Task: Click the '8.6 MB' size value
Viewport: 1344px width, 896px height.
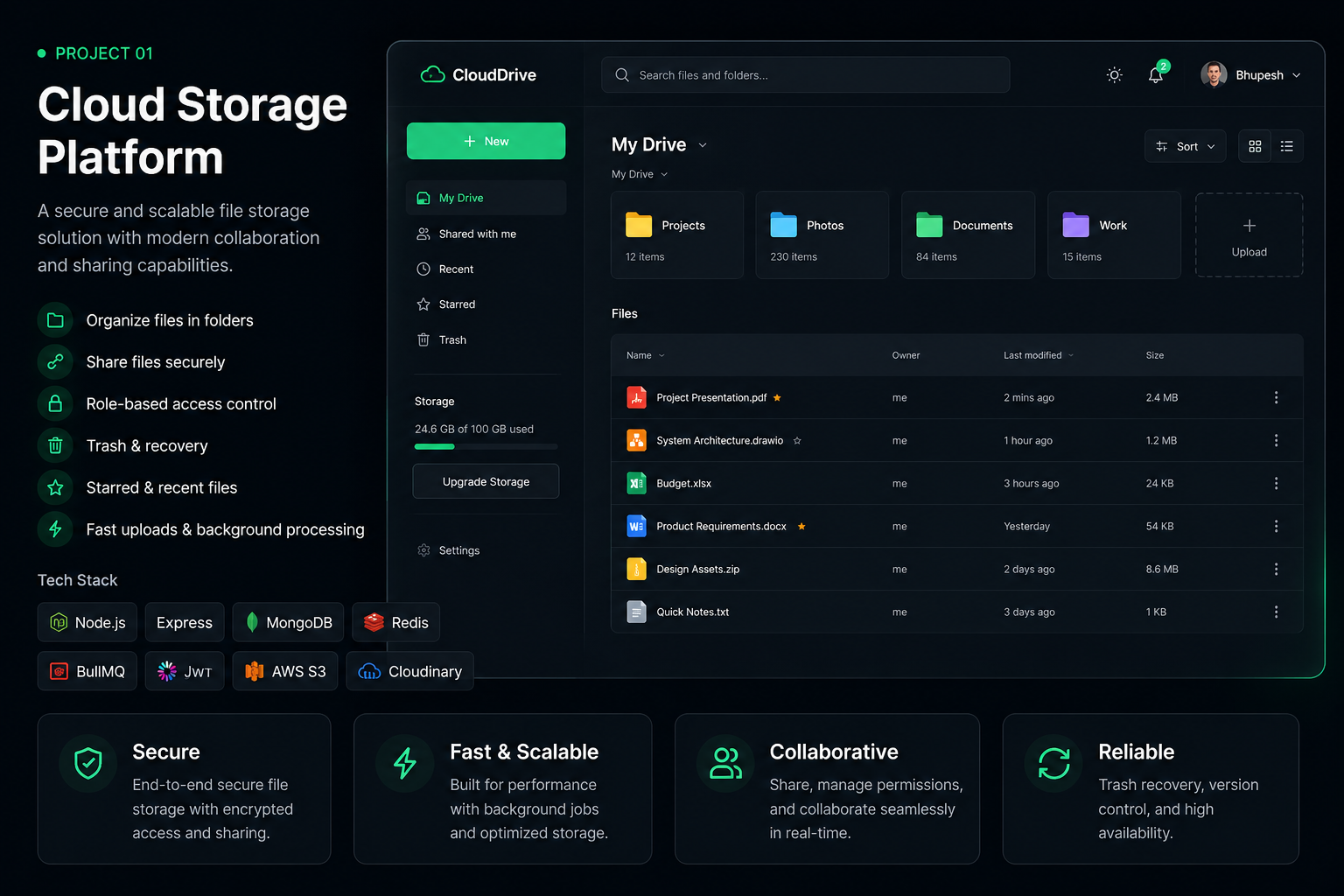Action: coord(1162,569)
